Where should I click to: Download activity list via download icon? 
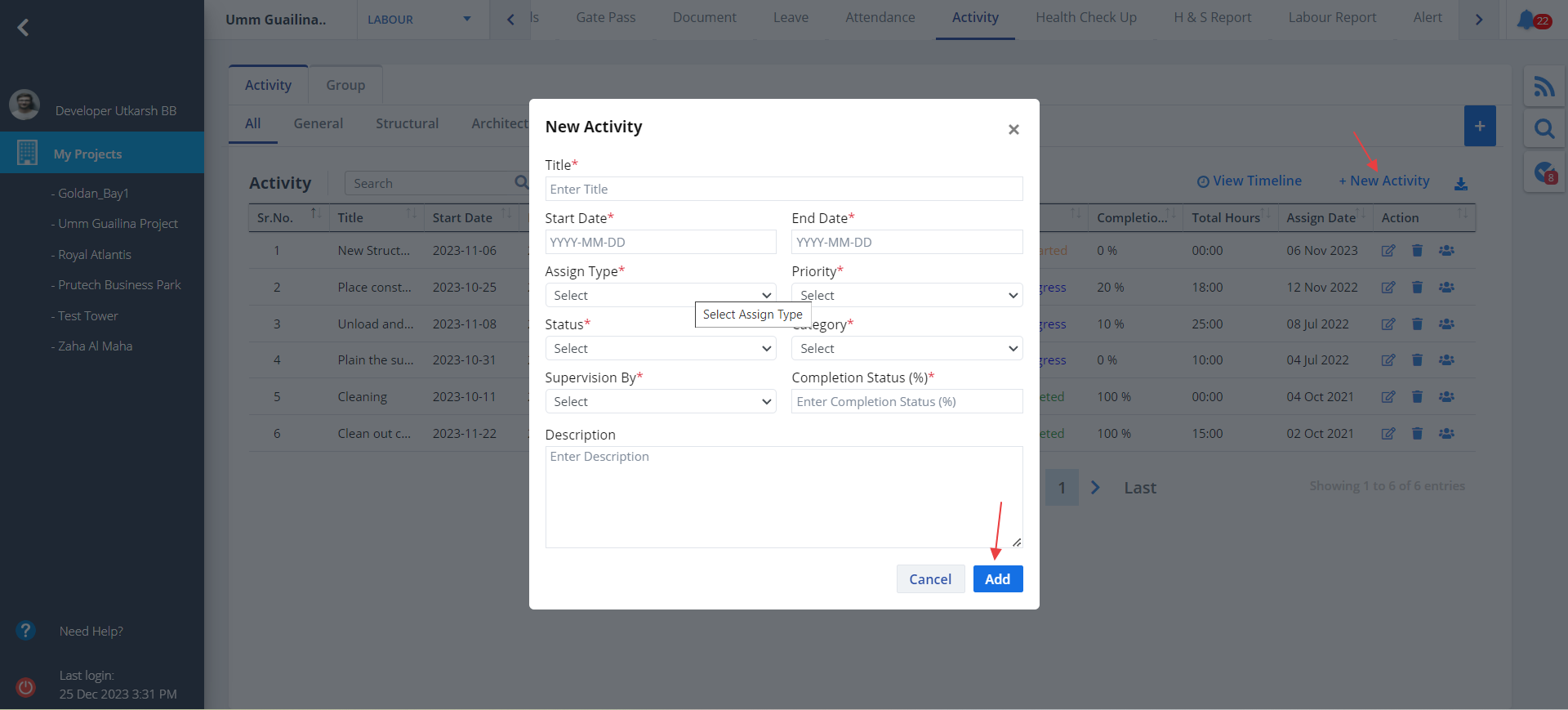1460,184
